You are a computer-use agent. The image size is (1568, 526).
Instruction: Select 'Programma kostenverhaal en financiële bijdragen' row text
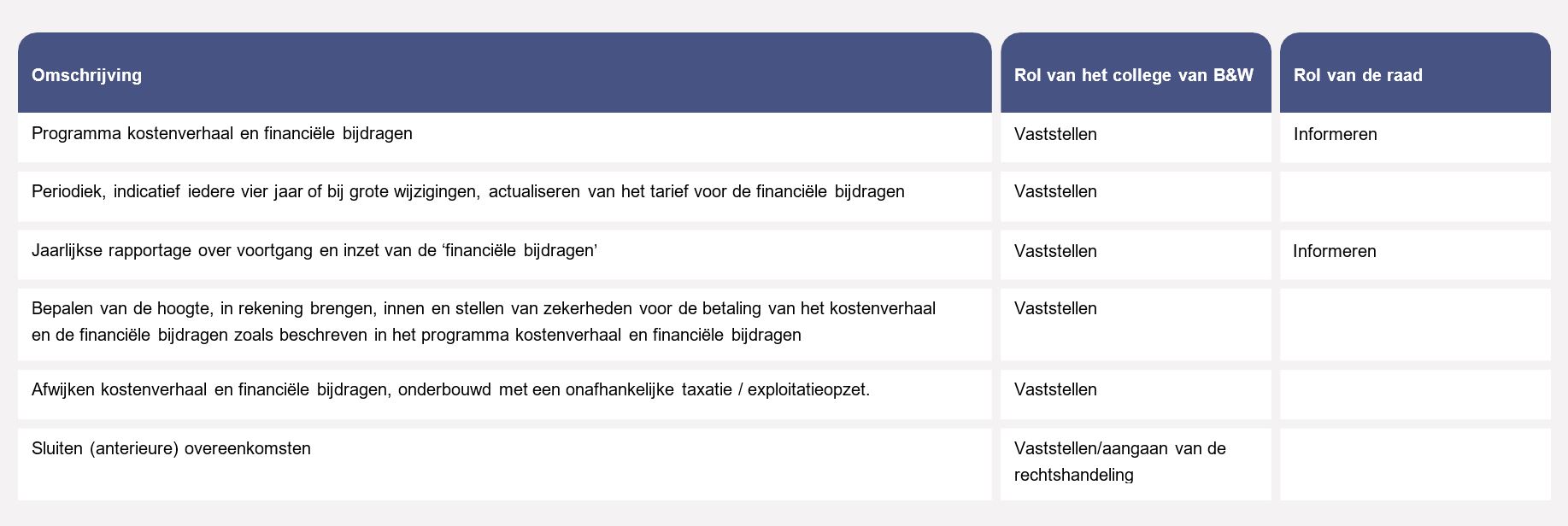222,134
